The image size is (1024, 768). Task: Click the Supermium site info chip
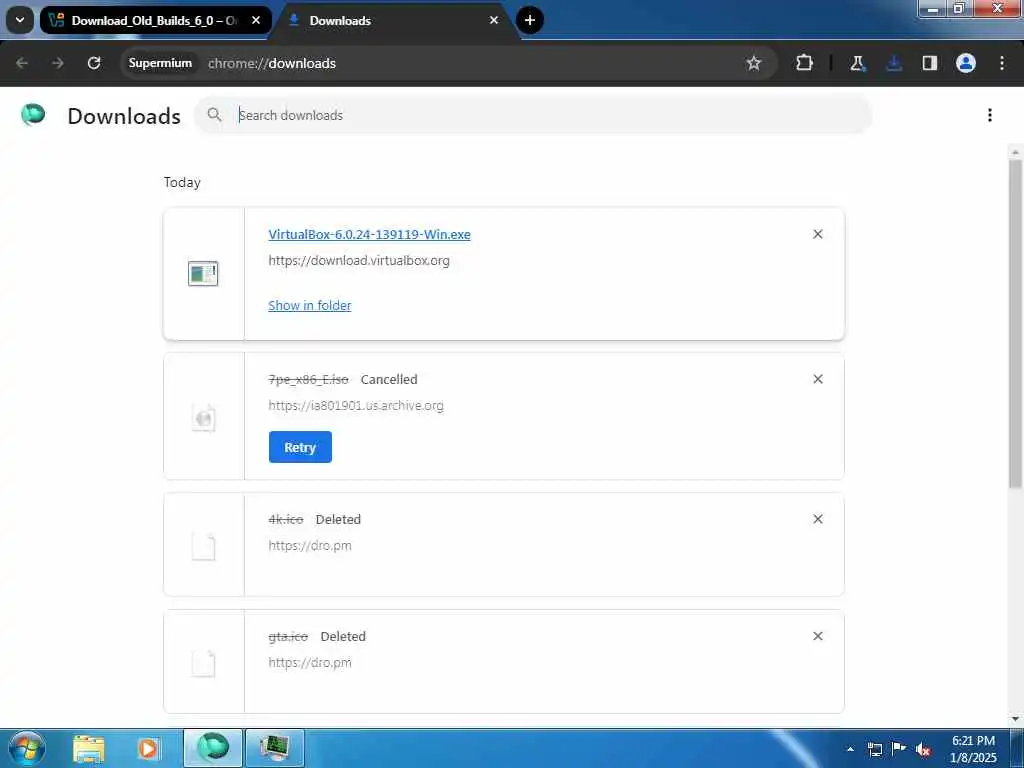160,63
